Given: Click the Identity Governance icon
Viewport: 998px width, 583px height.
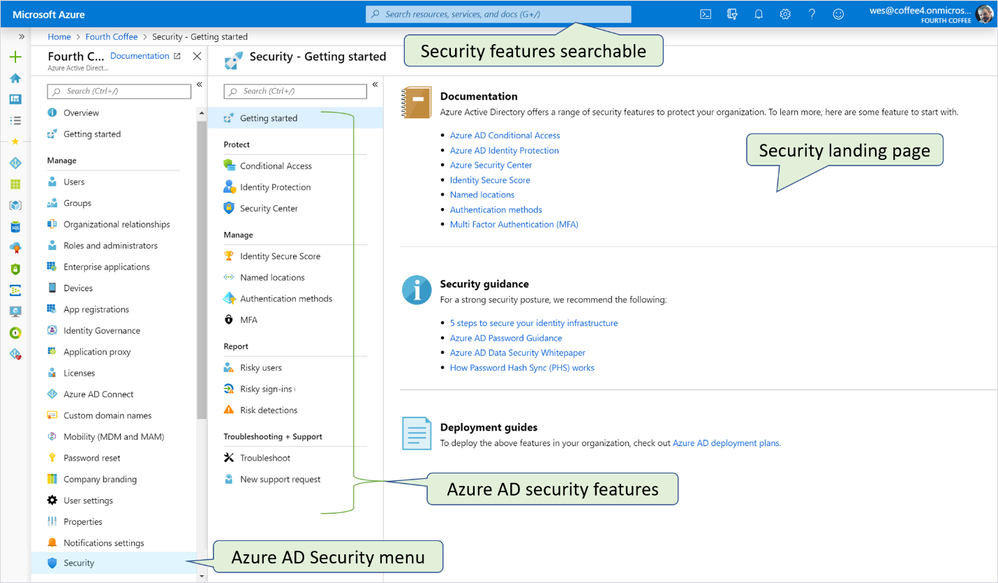Looking at the screenshot, I should [x=52, y=330].
